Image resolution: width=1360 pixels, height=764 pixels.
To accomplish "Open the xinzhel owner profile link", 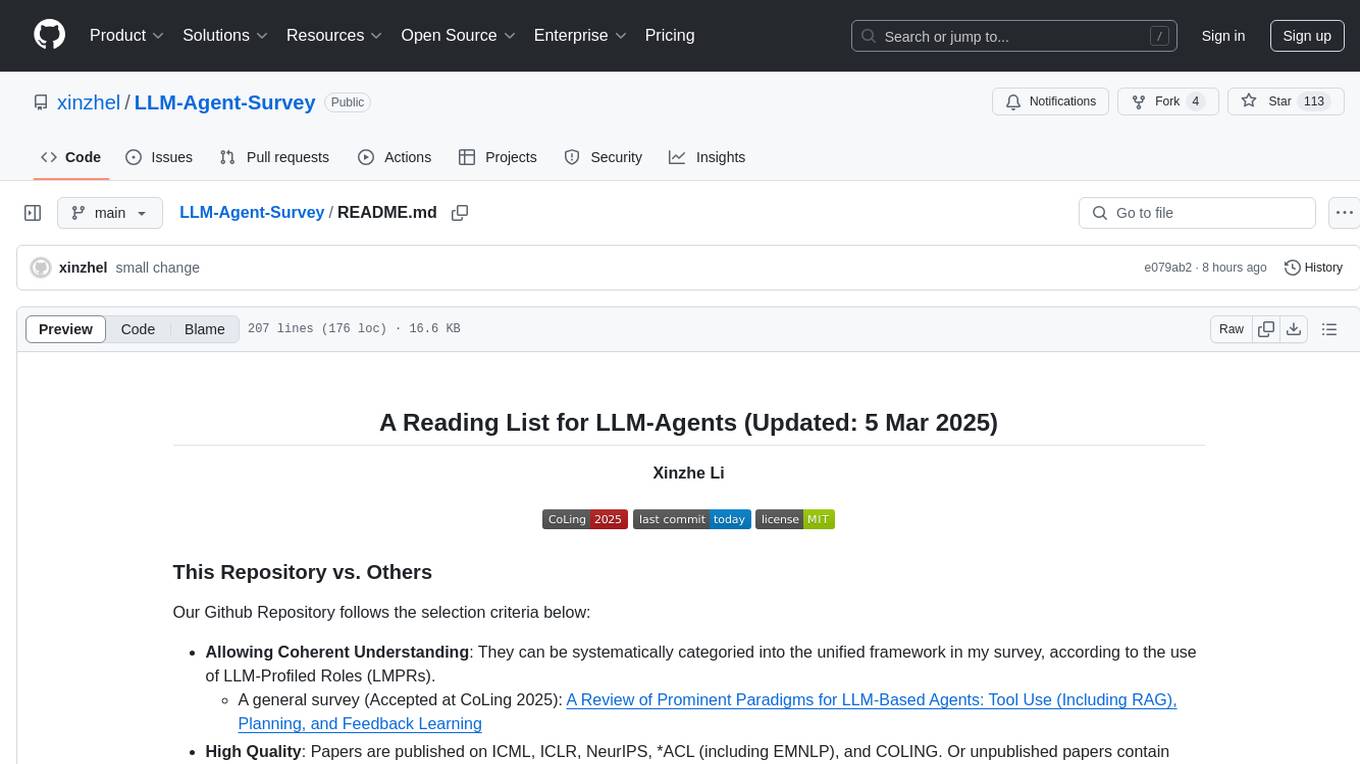I will click(89, 102).
